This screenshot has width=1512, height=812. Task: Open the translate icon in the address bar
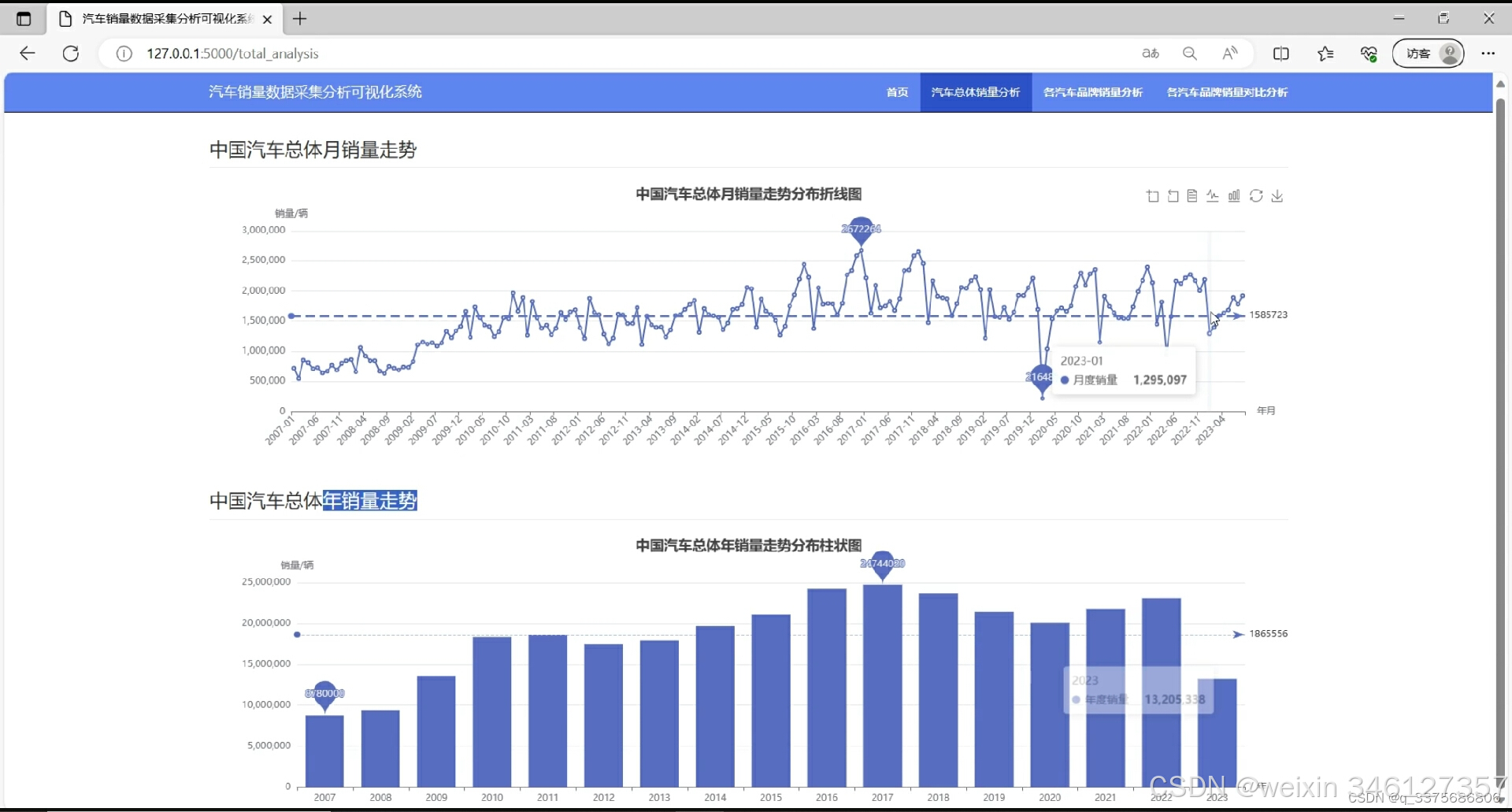1151,53
